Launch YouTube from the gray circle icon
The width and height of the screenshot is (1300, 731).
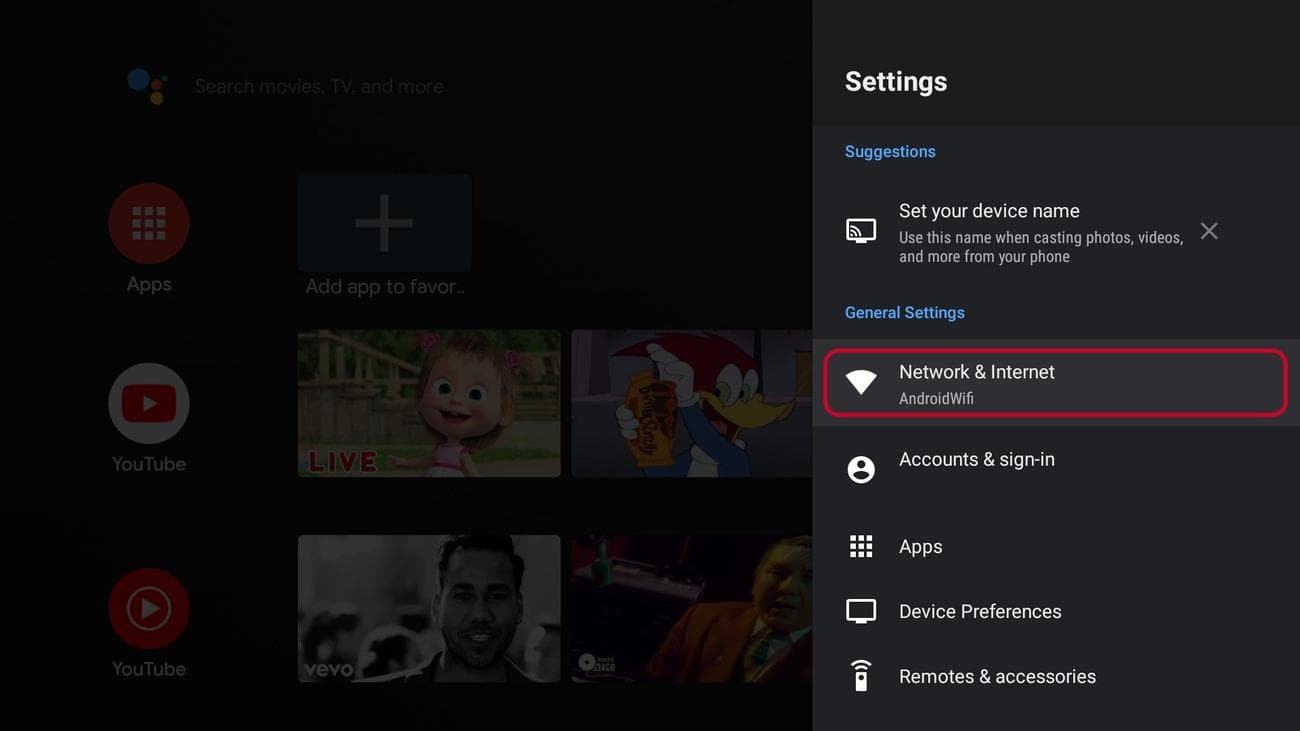click(149, 404)
